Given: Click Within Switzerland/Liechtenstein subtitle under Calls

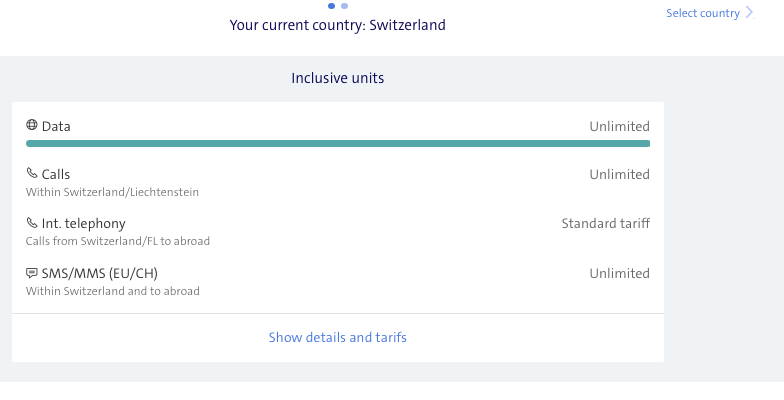Looking at the screenshot, I should 112,192.
